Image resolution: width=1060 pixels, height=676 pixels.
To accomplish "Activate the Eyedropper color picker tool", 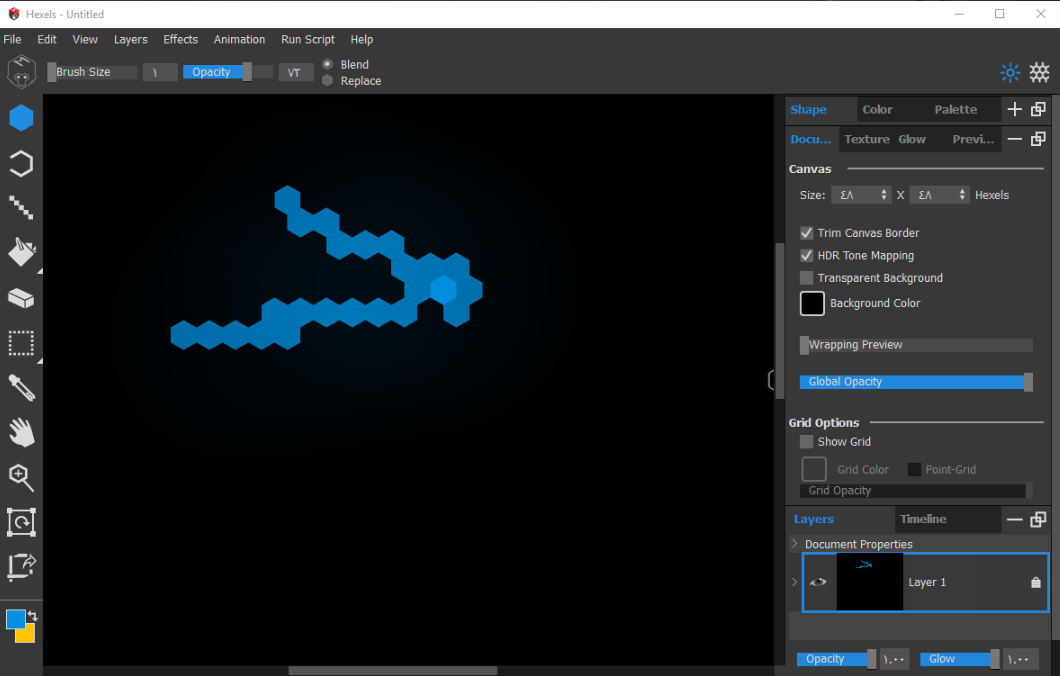I will [21, 388].
